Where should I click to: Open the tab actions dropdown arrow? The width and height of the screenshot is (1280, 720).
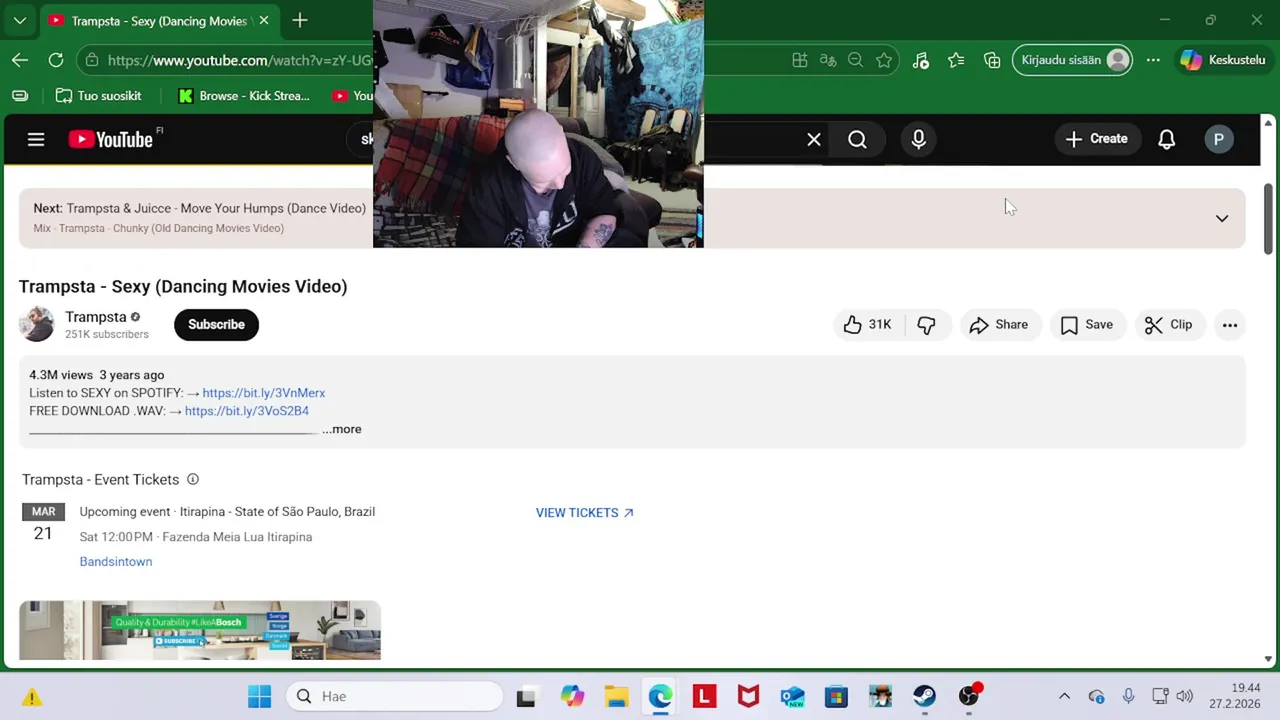click(19, 20)
